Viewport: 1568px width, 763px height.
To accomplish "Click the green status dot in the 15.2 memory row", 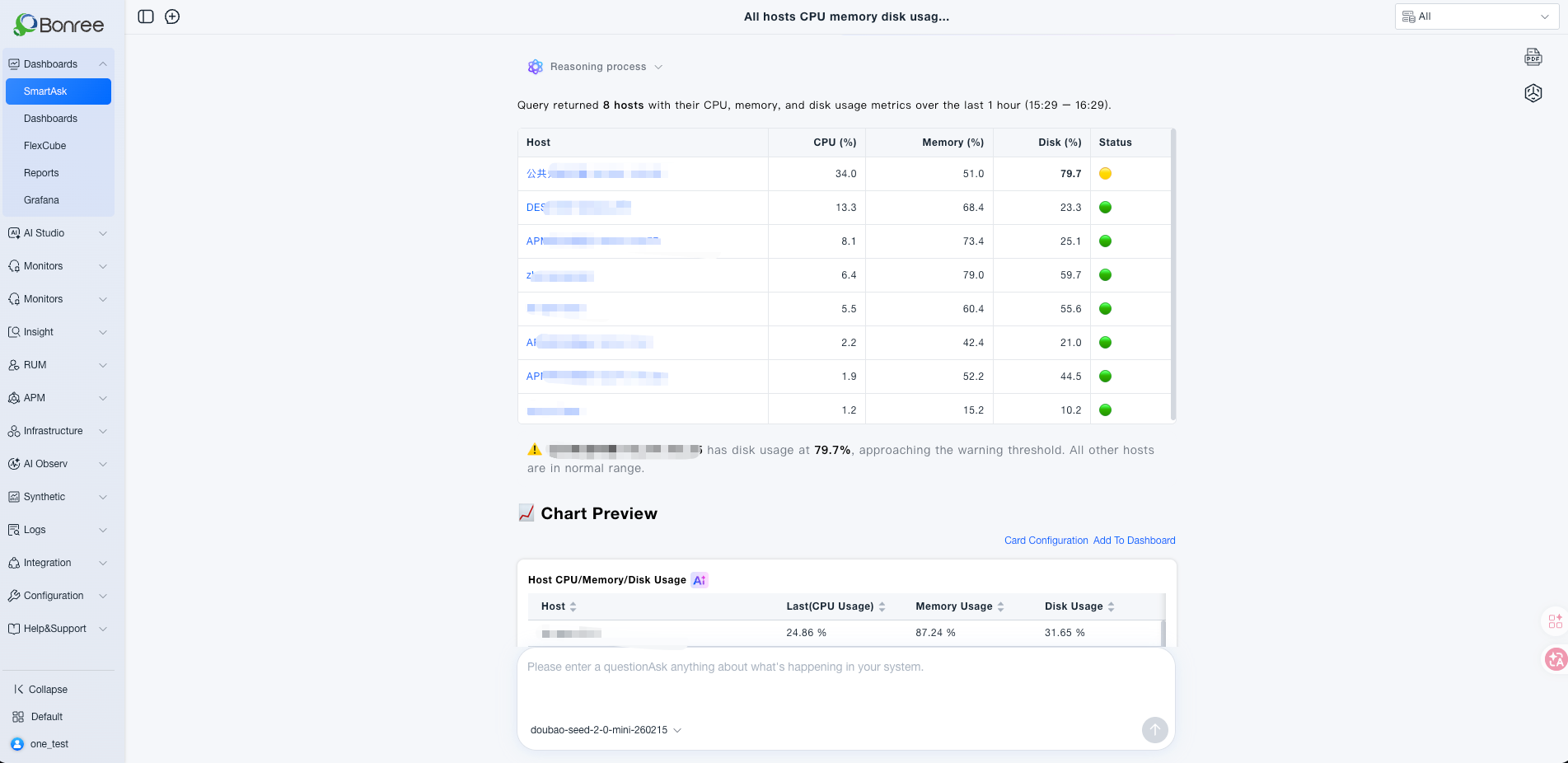I will [x=1106, y=410].
